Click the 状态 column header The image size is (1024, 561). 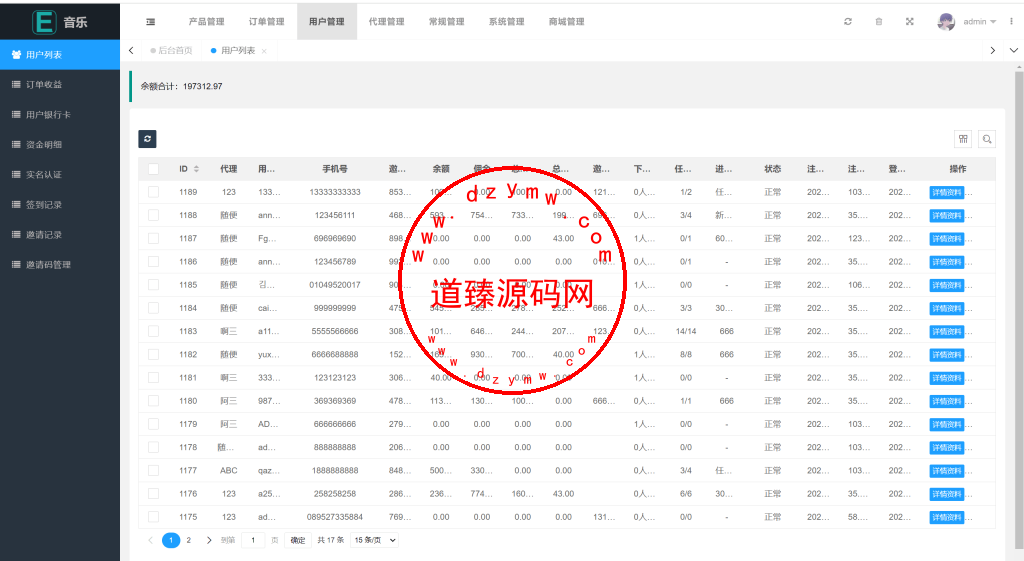pyautogui.click(x=773, y=169)
